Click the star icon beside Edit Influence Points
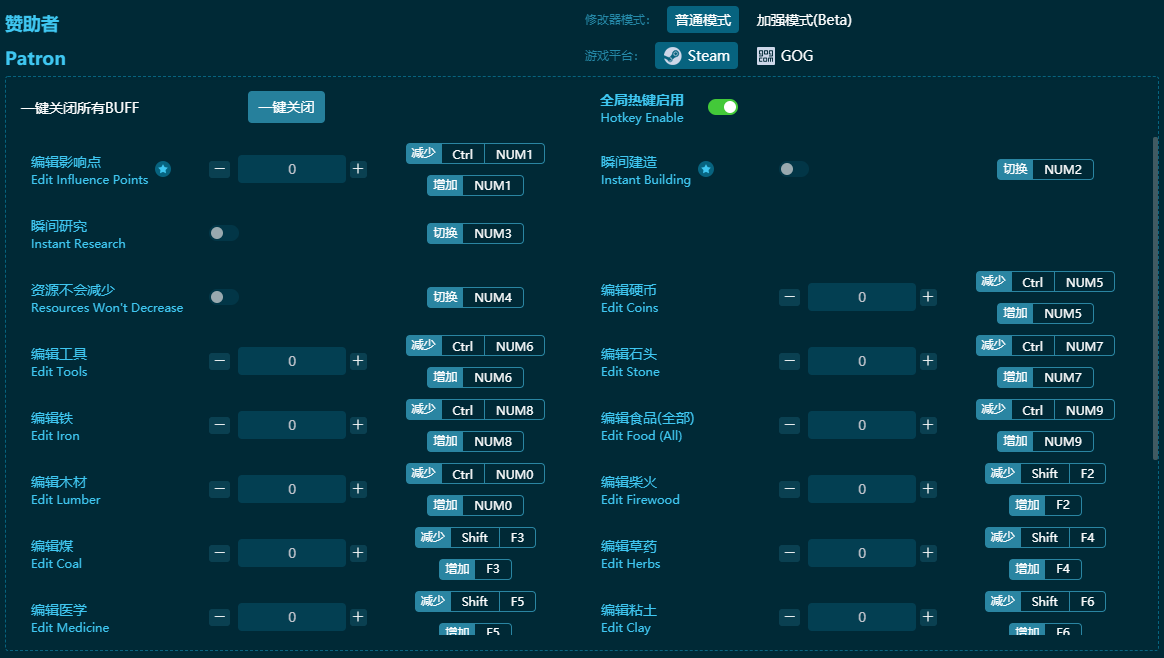1164x658 pixels. 163,170
